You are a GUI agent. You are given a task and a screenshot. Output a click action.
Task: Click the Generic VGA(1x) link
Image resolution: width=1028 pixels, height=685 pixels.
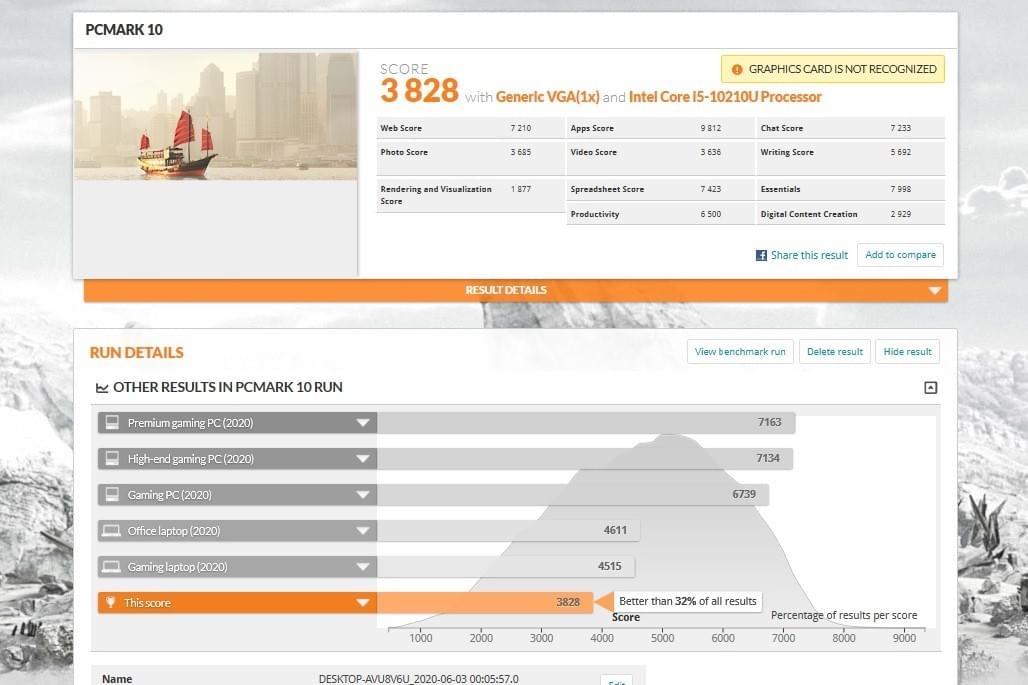[547, 97]
